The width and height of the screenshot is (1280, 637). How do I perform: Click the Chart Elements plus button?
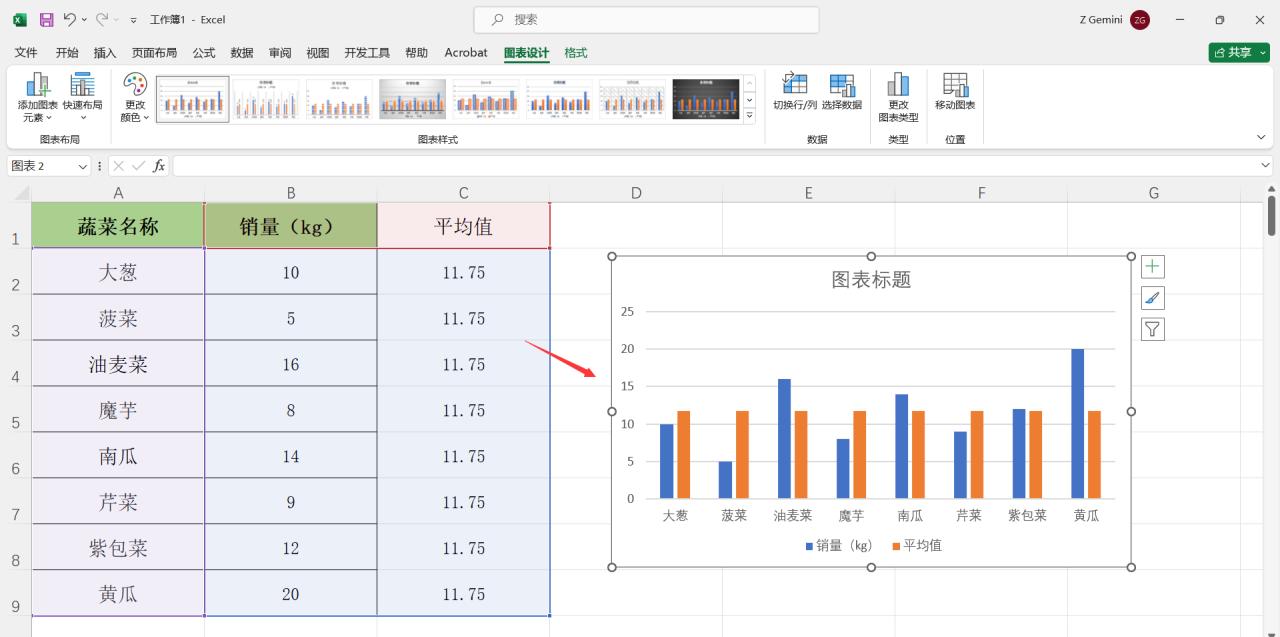(x=1153, y=266)
